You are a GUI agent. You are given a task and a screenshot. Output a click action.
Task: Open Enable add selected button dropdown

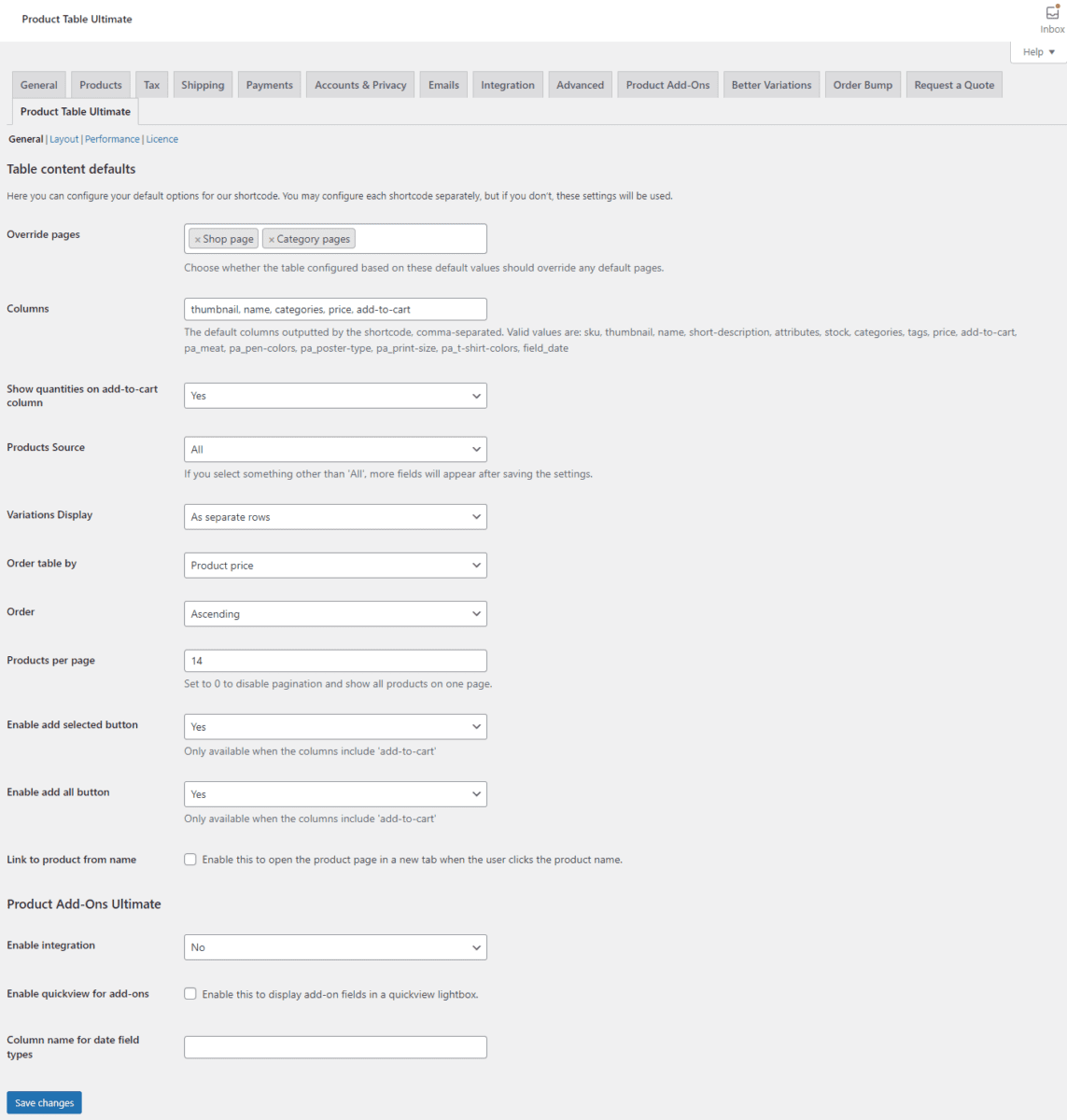click(335, 727)
